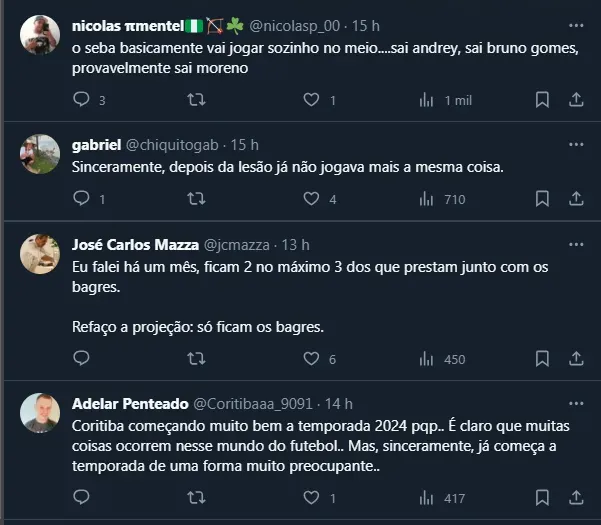Open more options on Adelar Penteado's tweet
601x525 pixels.
click(x=576, y=403)
